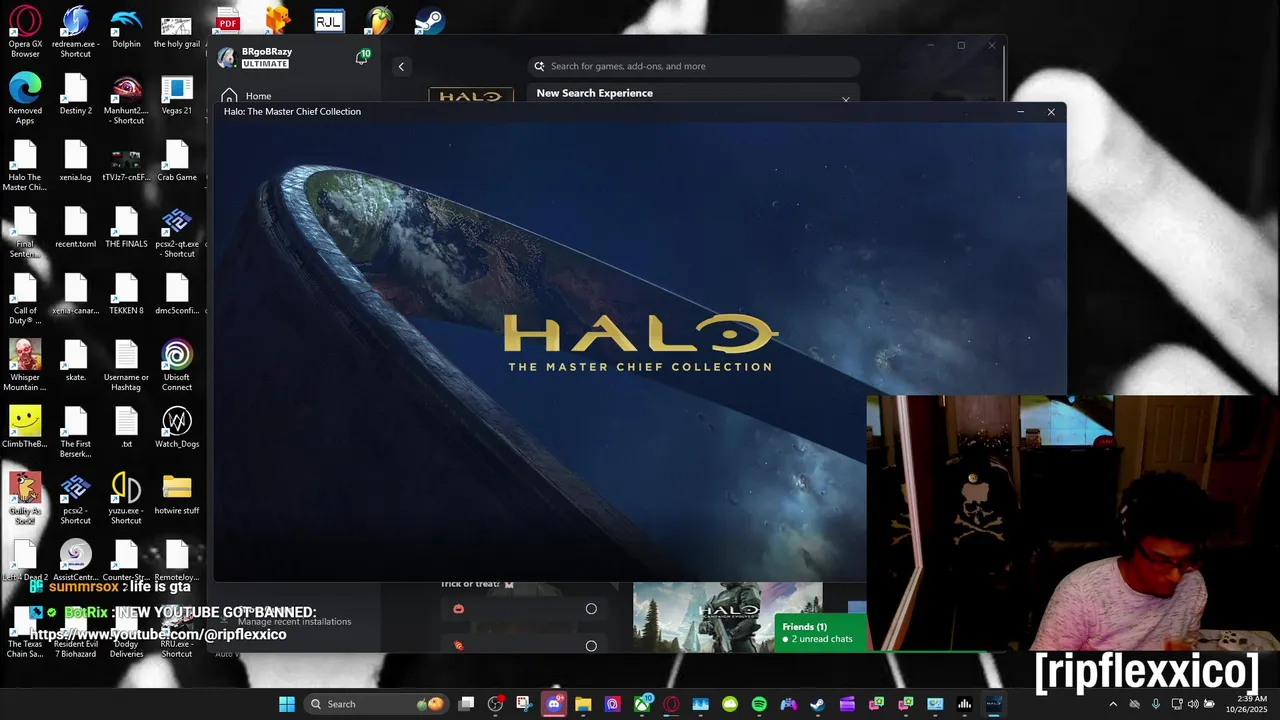Open xenia.log file on desktop
This screenshot has width=1280, height=720.
click(x=75, y=161)
